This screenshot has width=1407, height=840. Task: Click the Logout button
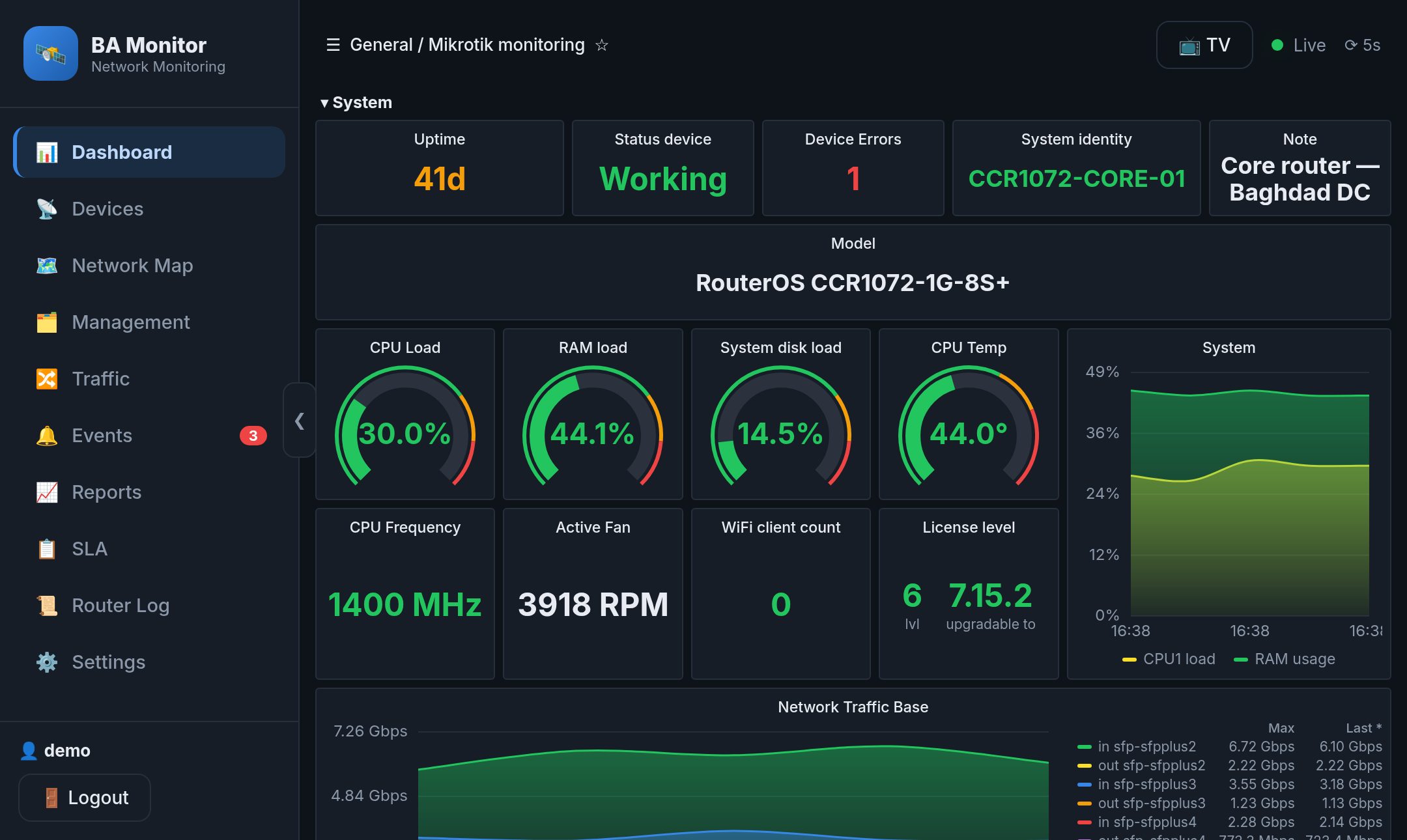point(85,798)
